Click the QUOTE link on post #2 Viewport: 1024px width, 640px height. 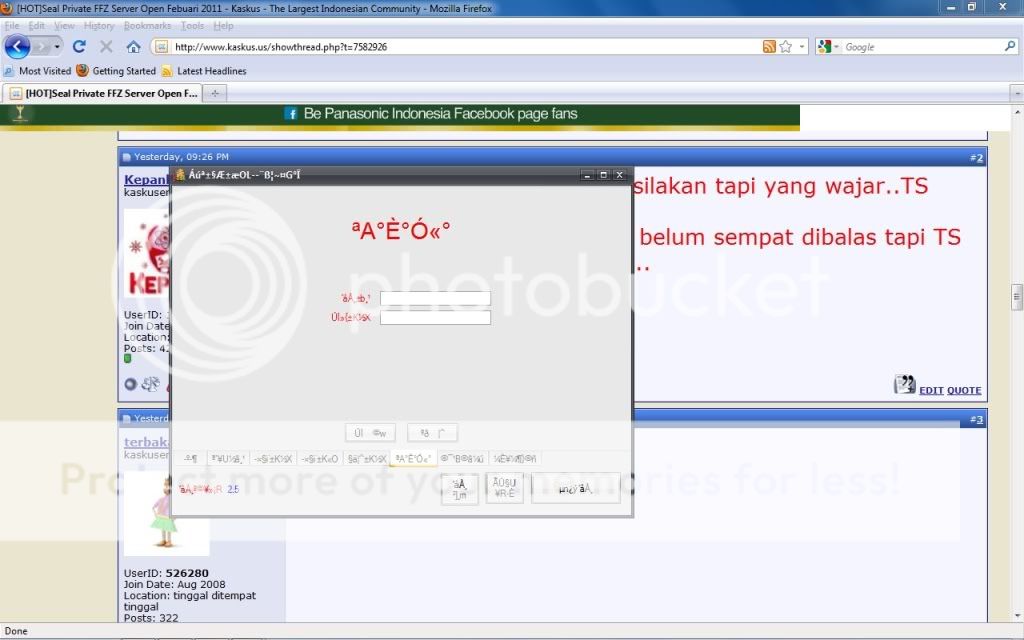click(964, 391)
